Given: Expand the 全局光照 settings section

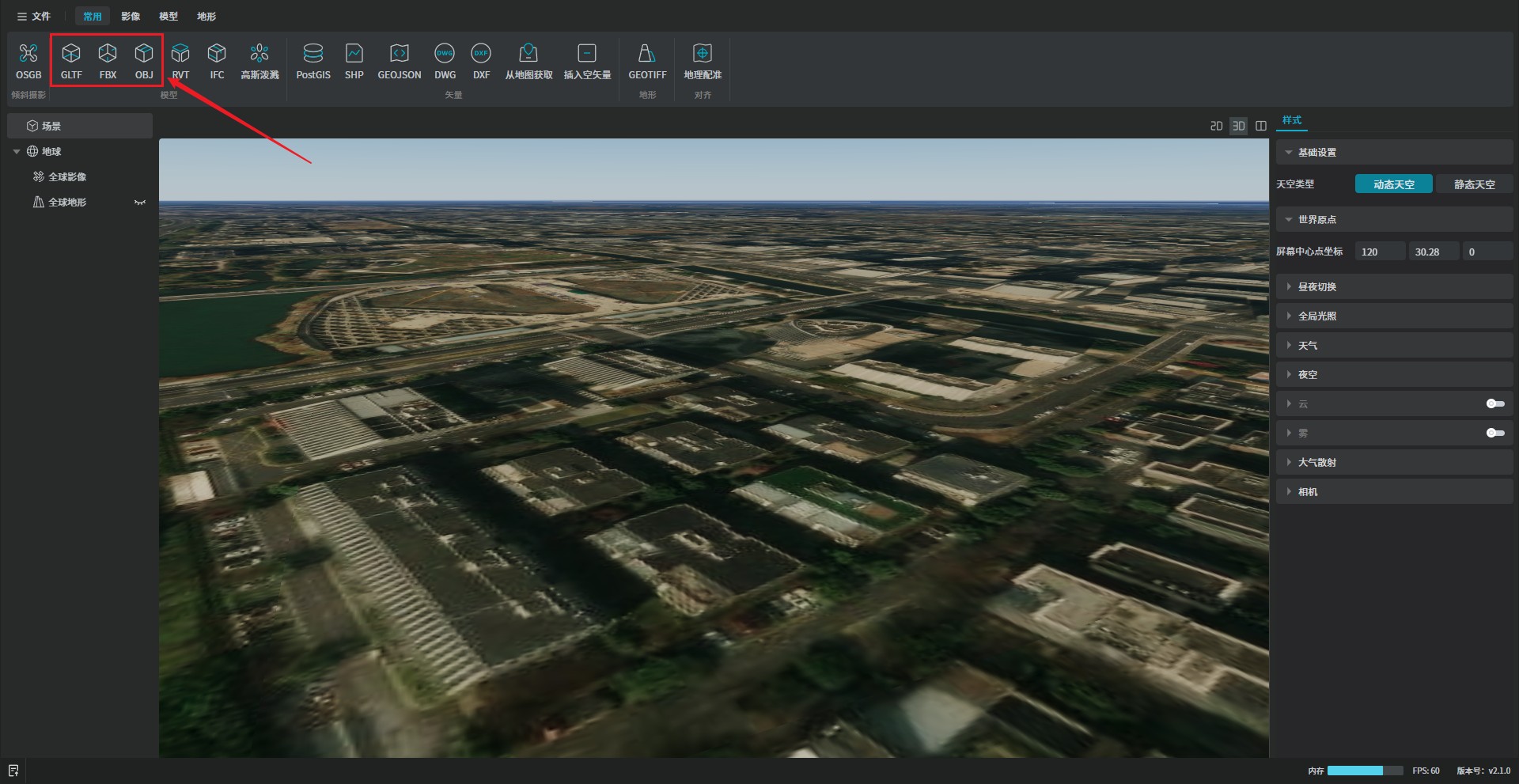Looking at the screenshot, I should pos(1316,316).
